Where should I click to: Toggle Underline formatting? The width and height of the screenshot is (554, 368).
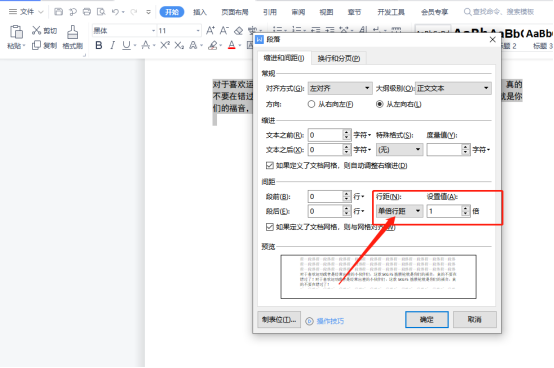[126, 45]
